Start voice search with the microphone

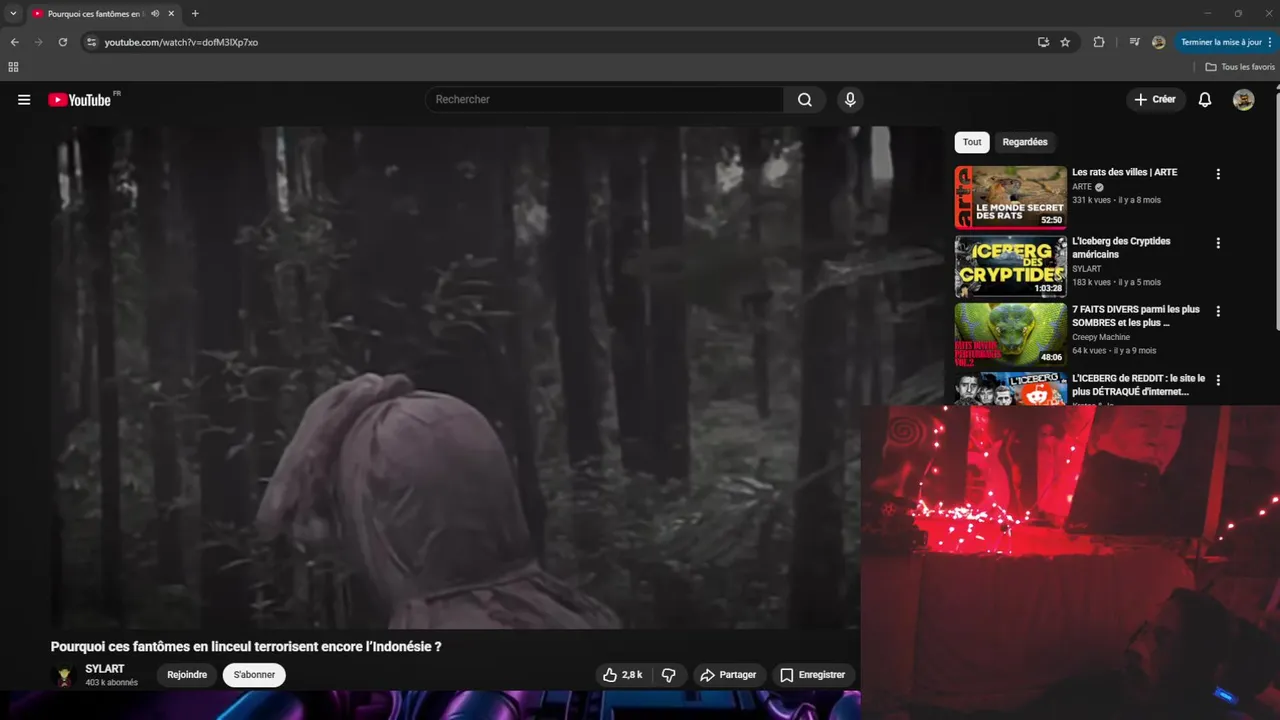[850, 100]
